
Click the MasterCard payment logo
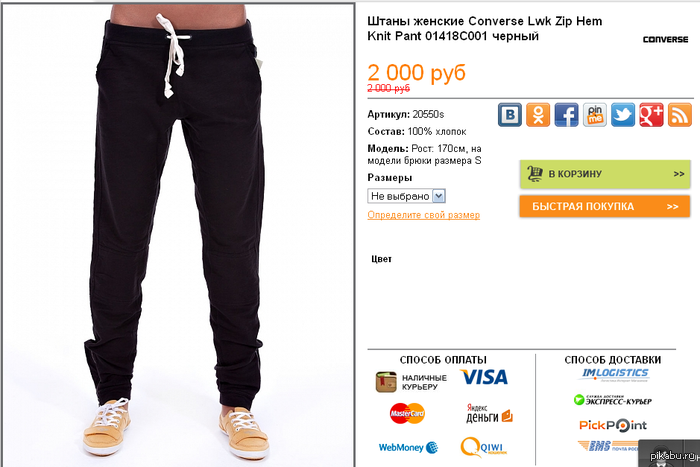click(407, 413)
